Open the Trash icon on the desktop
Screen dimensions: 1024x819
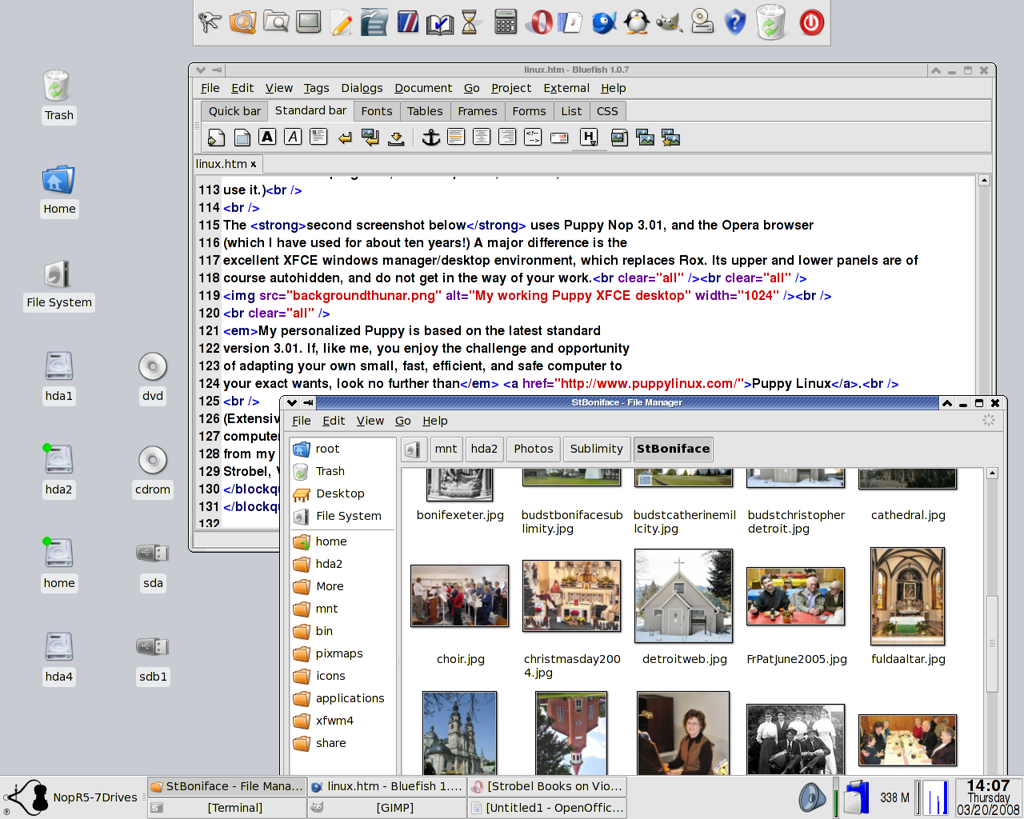(x=57, y=86)
